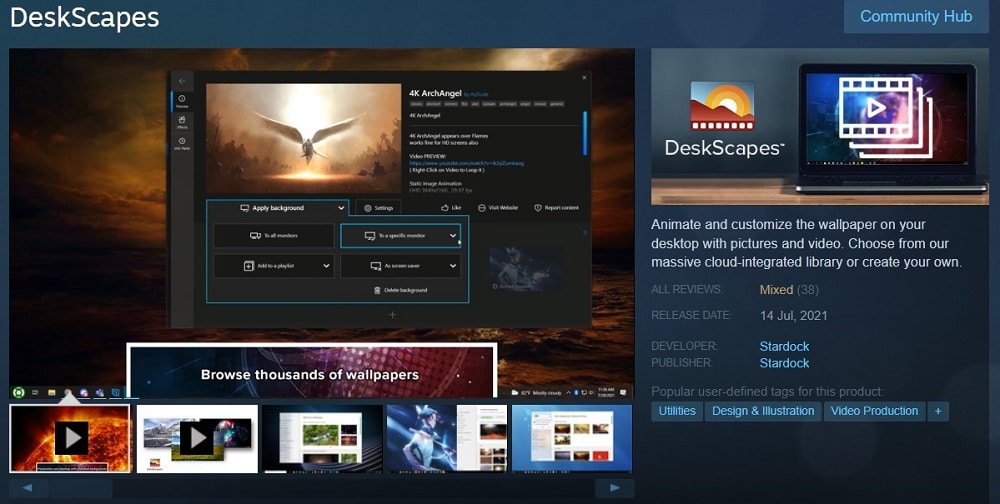Open the Settings gear button
The width and height of the screenshot is (1000, 504).
[378, 208]
